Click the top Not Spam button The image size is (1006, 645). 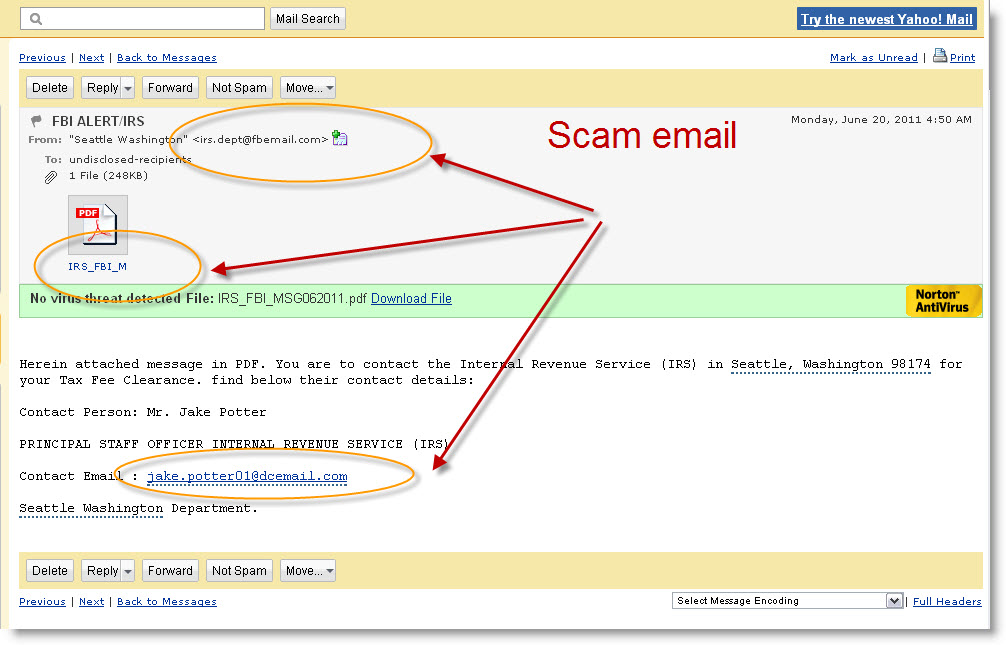coord(239,88)
